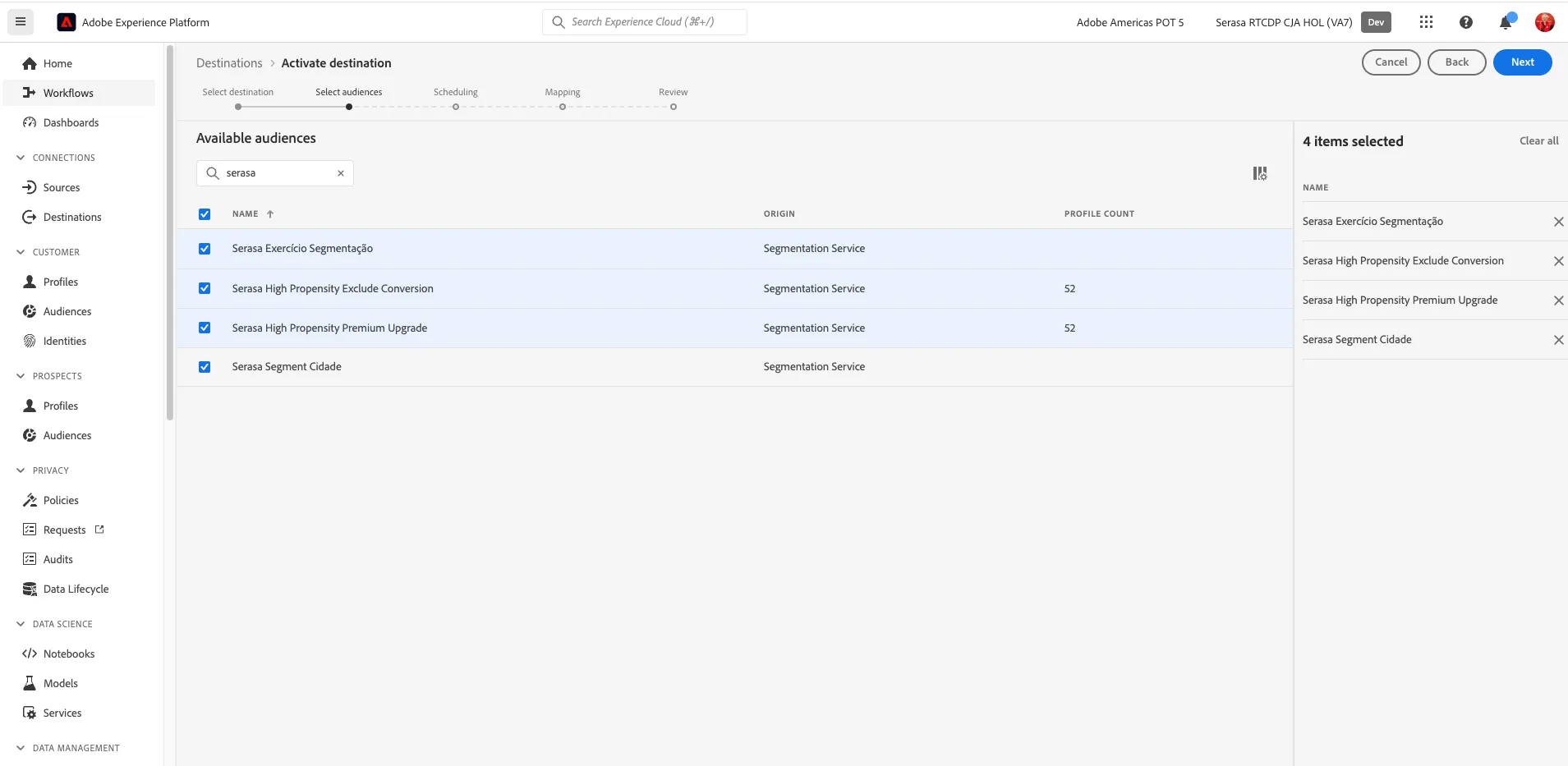The image size is (1568, 766).
Task: Open the help question mark icon
Action: [1466, 22]
